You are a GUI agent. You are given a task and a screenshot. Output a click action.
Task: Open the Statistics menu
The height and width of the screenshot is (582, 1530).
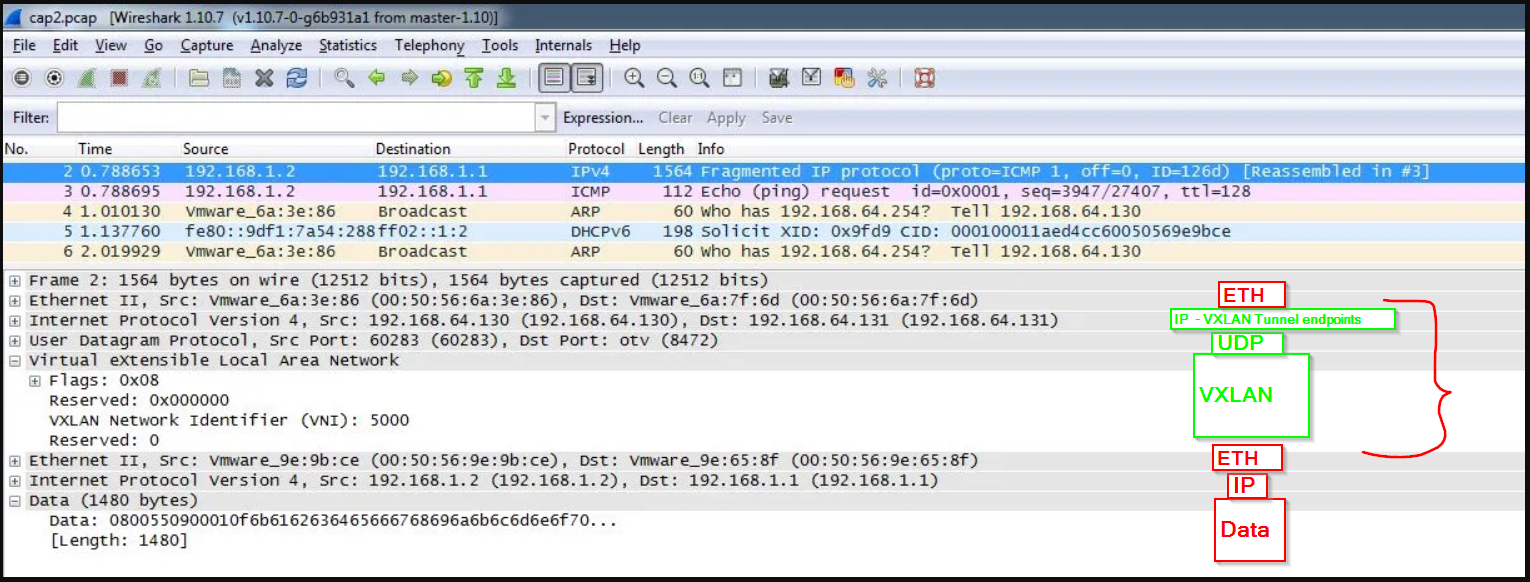click(347, 45)
